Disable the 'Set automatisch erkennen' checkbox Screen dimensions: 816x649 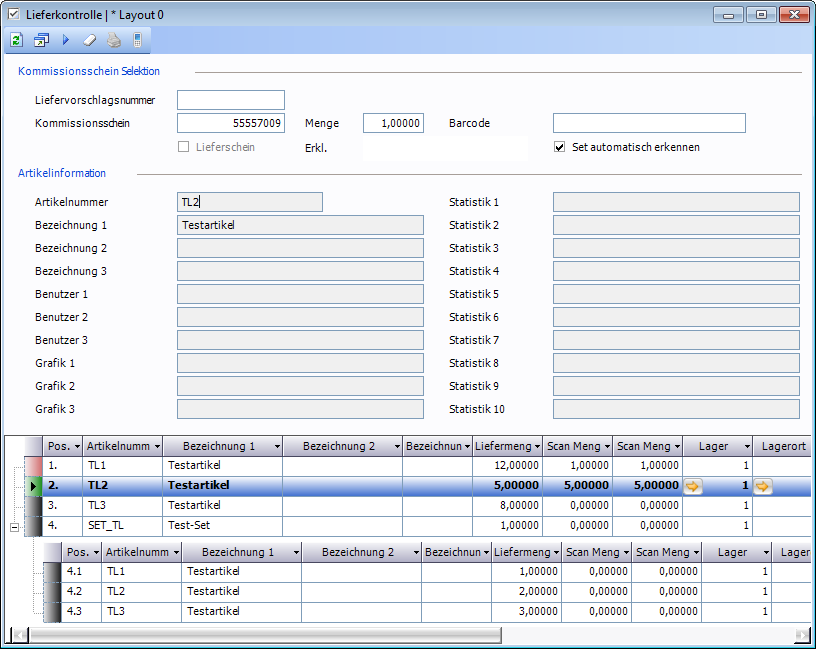tap(560, 147)
